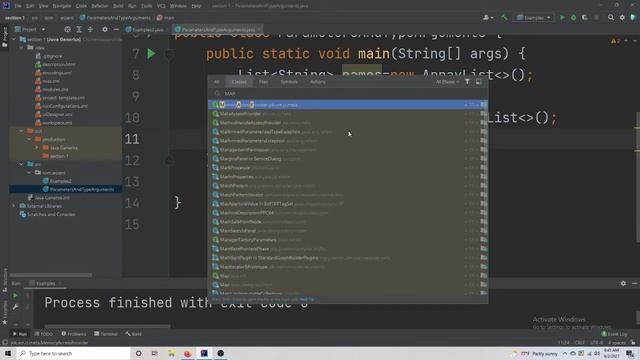Open Run panel settings gear
640x360 pixels.
(623, 283)
